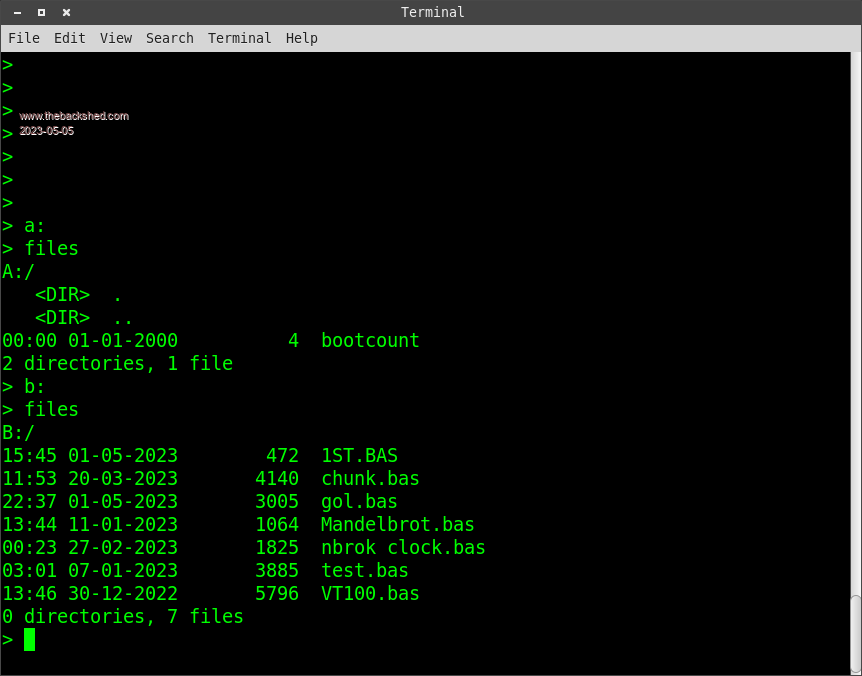
Task: Click the chunk.bas file entry
Action: tap(370, 478)
